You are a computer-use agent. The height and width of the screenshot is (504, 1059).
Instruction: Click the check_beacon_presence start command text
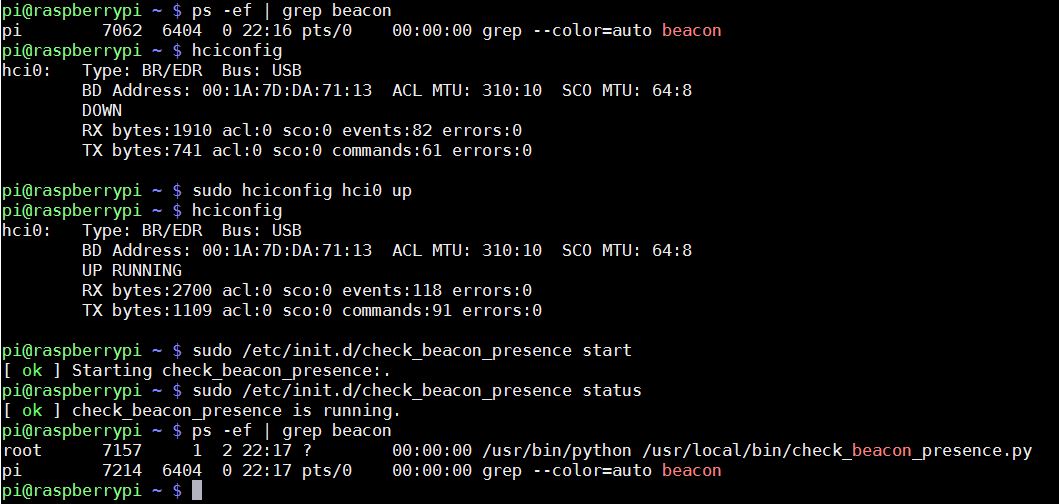[412, 351]
